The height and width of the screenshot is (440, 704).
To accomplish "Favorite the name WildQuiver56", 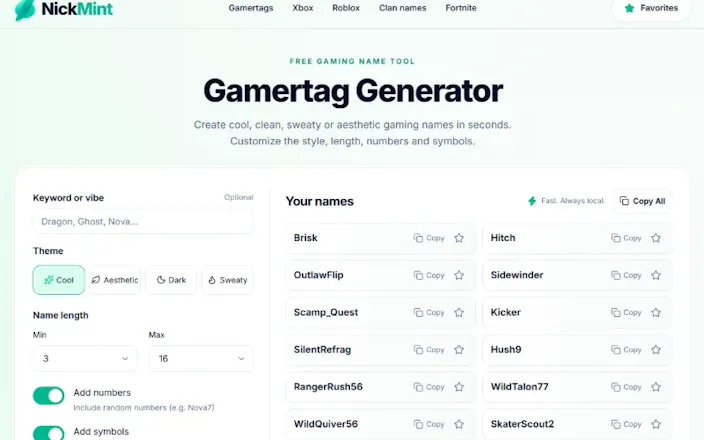I will point(459,424).
